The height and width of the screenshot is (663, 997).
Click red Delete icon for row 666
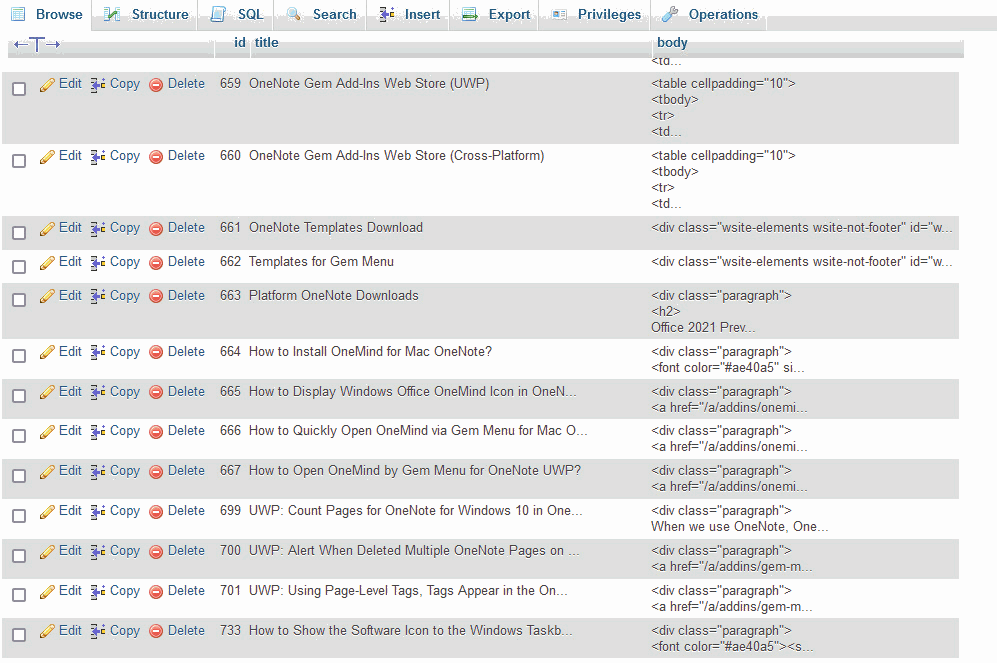156,432
